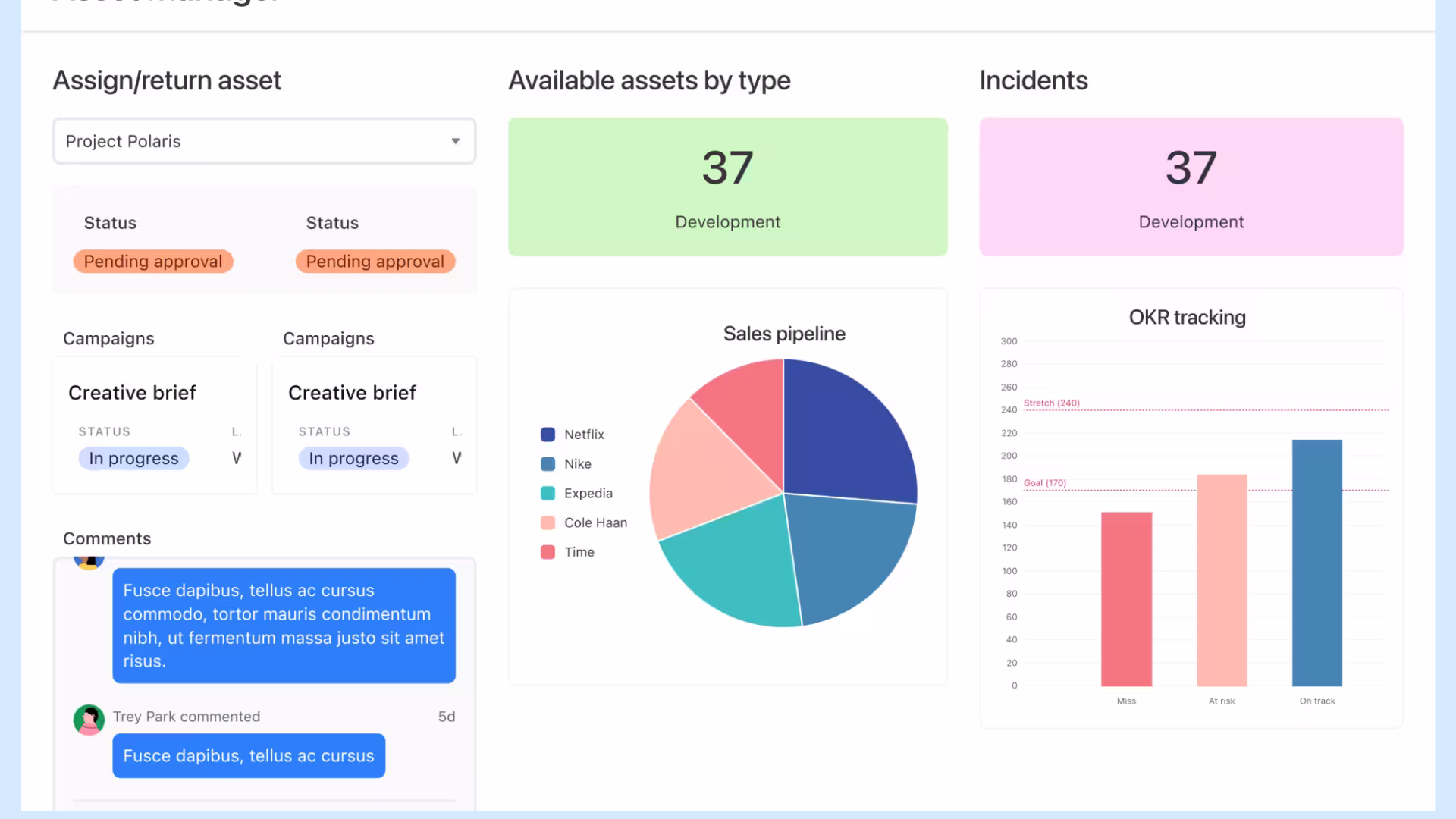Toggle Cole Haan legend entry

(x=595, y=523)
